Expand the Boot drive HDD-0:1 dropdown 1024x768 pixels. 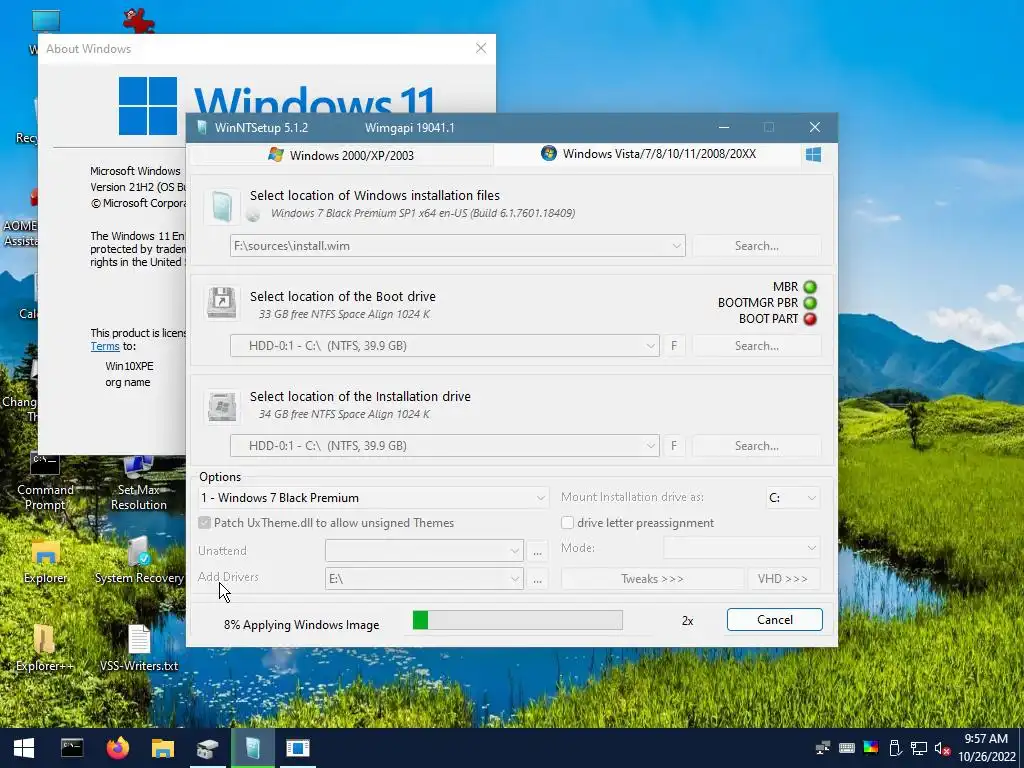[650, 346]
